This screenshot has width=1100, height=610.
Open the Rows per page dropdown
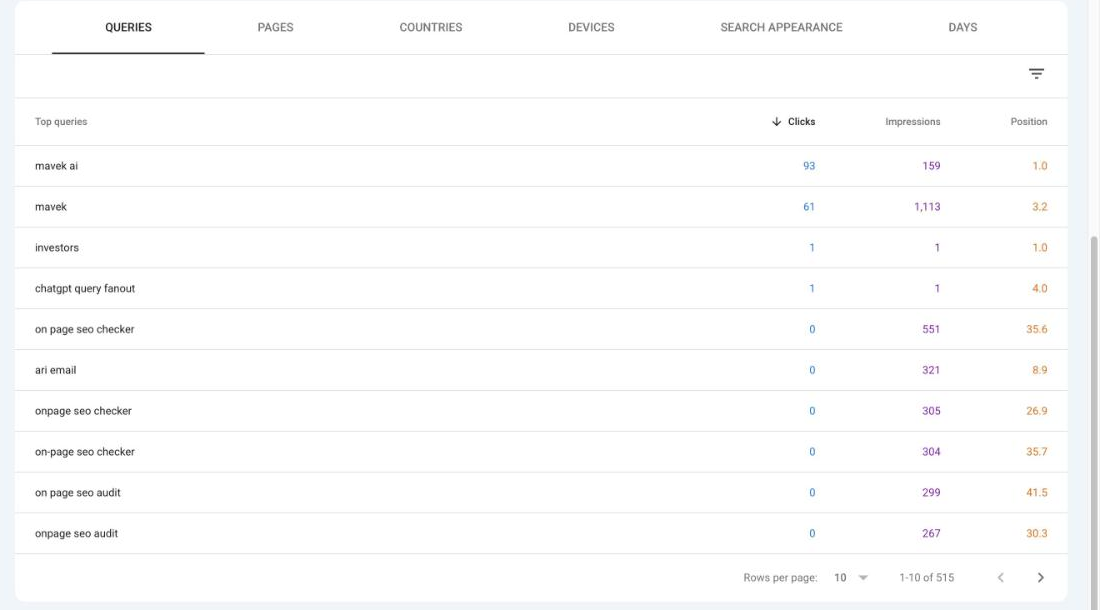pos(851,578)
